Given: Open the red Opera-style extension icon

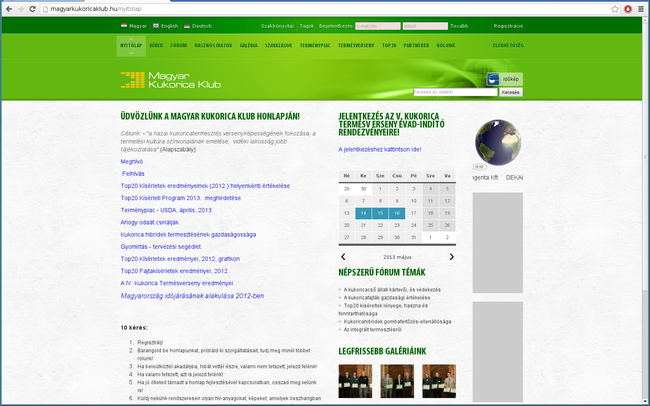Looking at the screenshot, I should tap(628, 9).
